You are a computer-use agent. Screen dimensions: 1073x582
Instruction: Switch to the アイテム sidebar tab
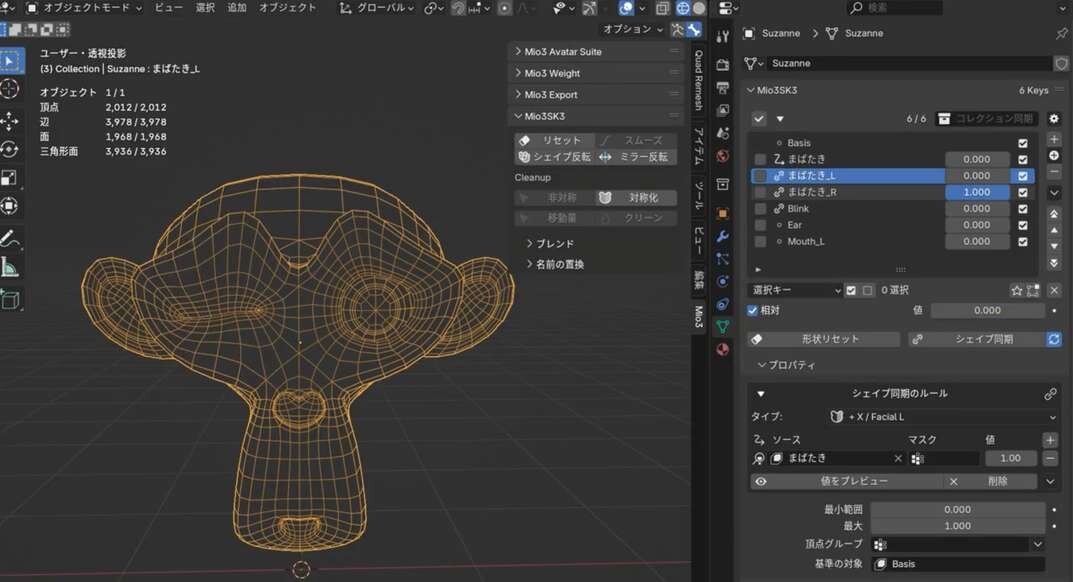[x=699, y=146]
